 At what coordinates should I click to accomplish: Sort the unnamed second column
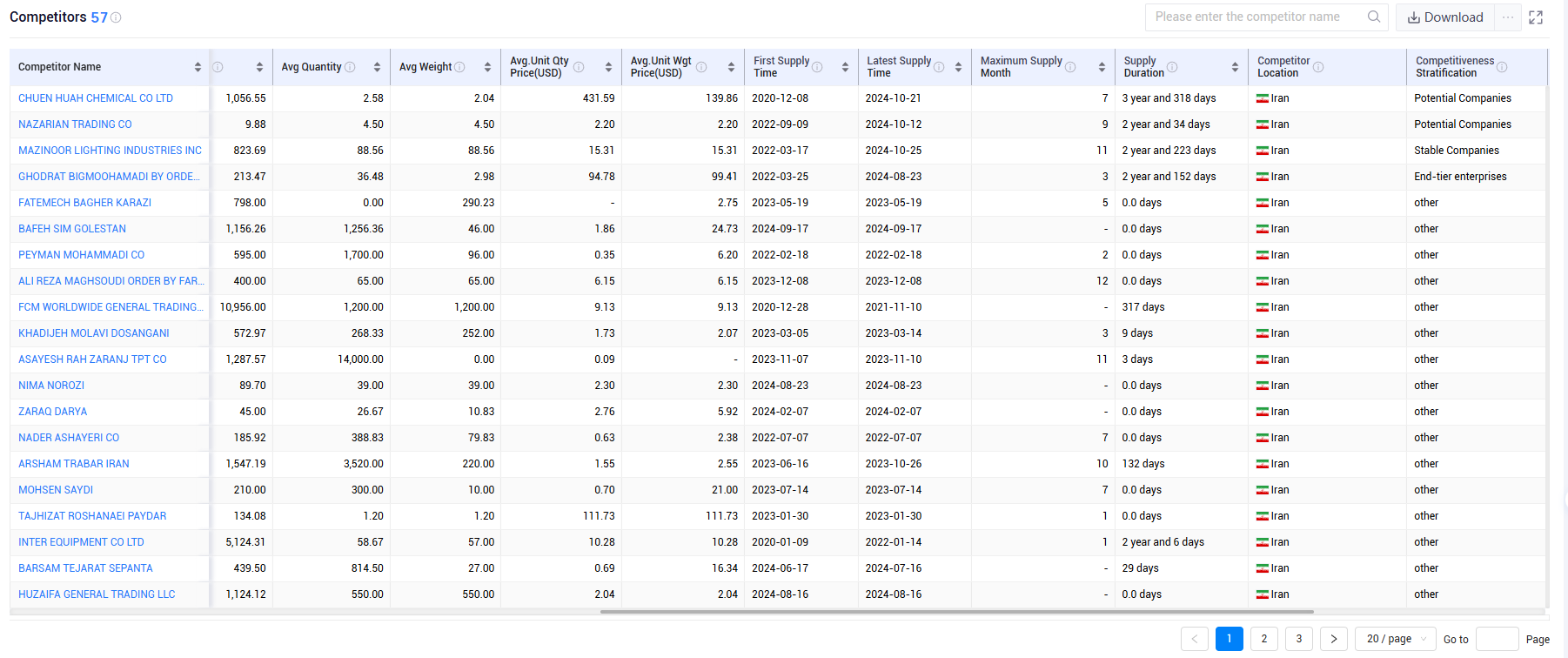coord(259,67)
